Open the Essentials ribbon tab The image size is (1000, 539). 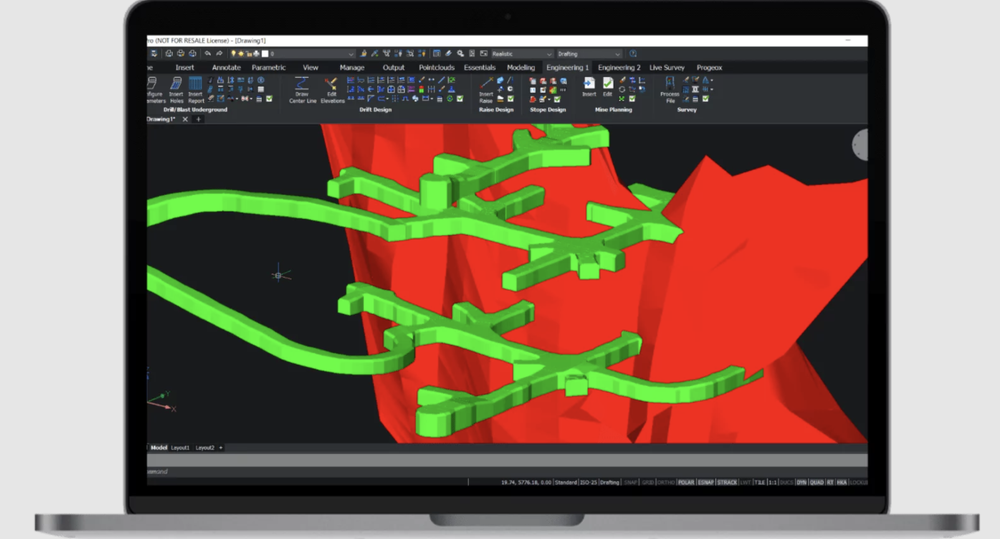click(x=480, y=67)
